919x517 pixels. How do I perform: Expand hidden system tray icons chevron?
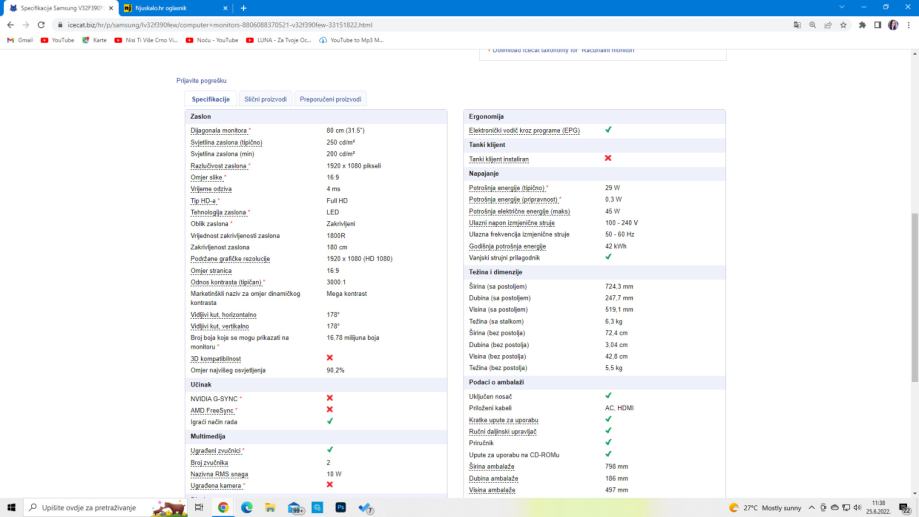[811, 508]
